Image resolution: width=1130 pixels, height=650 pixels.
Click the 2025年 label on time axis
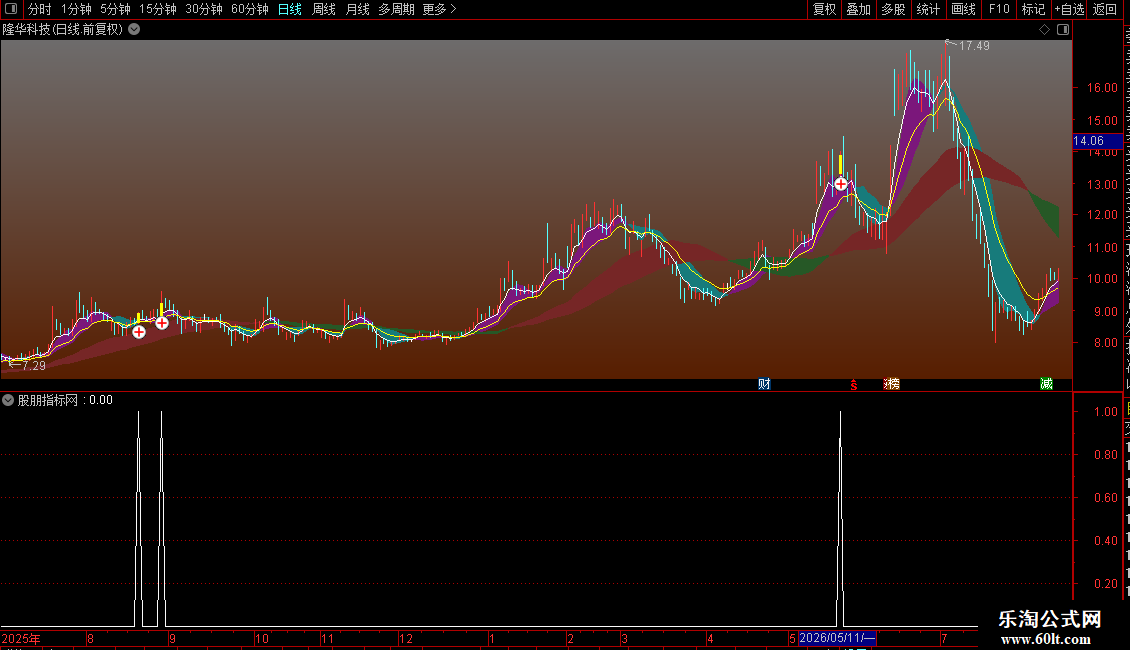coord(21,638)
